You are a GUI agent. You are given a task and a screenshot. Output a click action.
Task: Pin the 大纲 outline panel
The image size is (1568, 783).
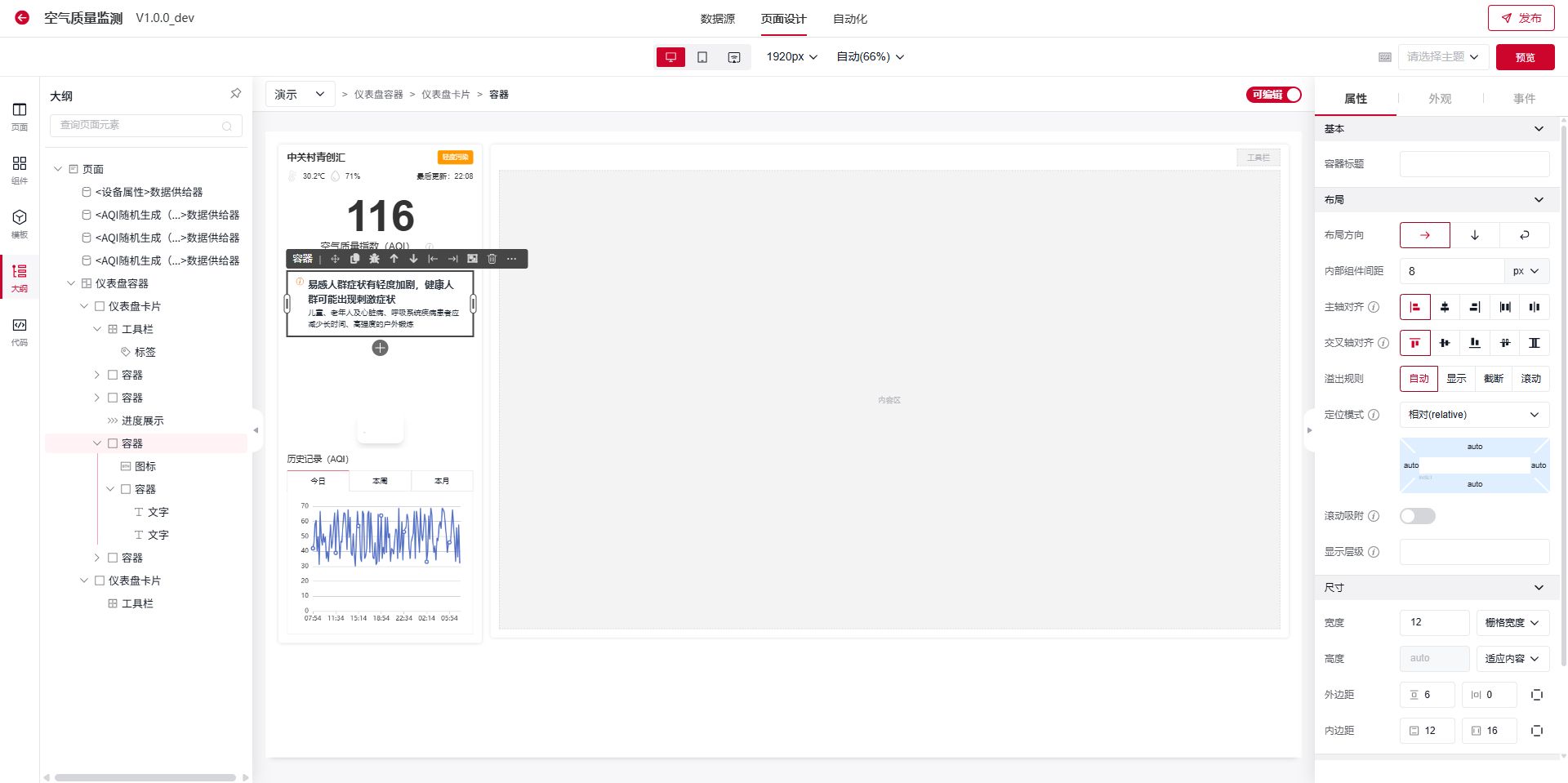[235, 94]
